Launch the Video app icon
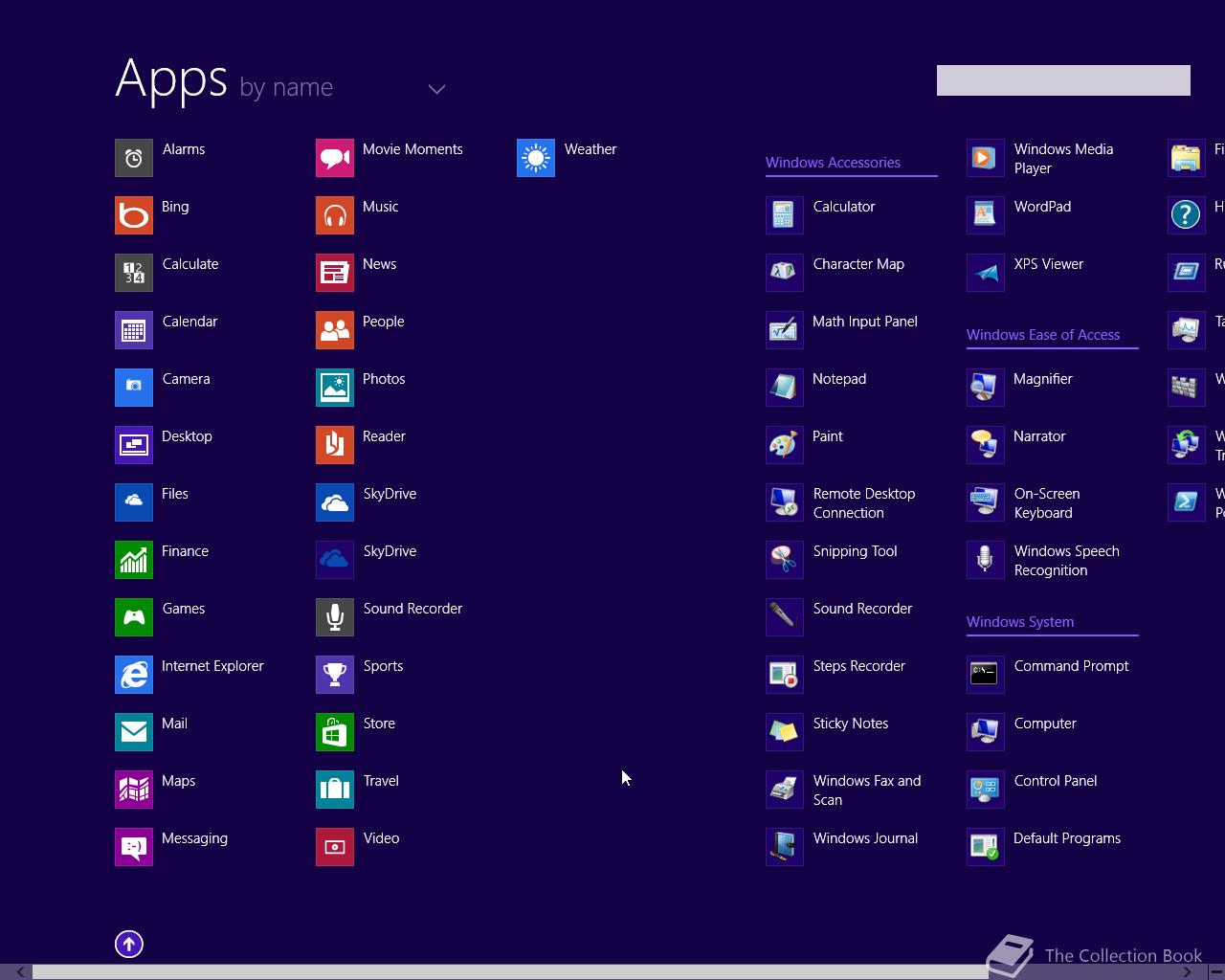 pos(335,847)
